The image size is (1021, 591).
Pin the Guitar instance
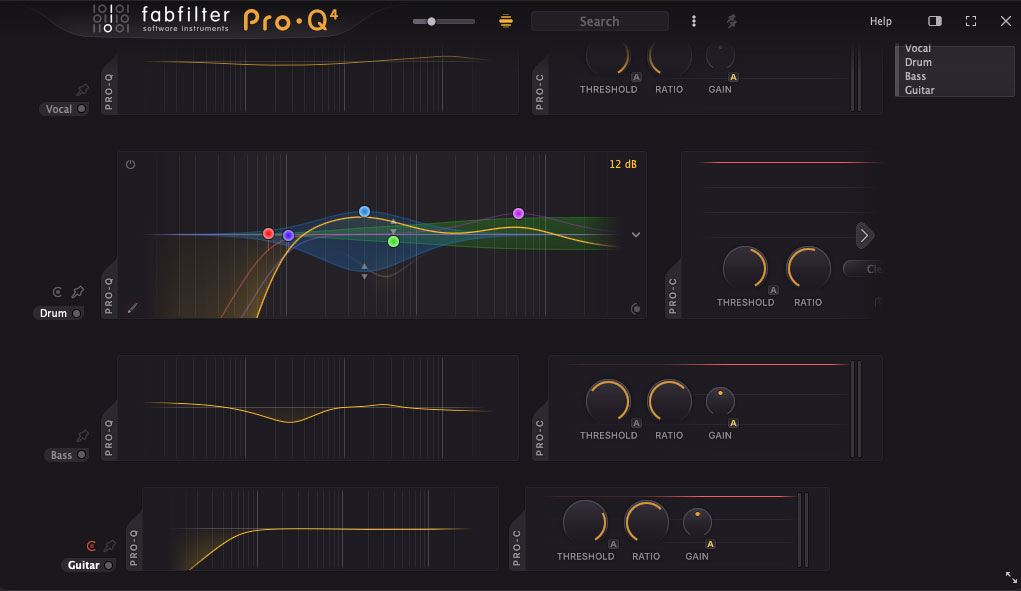coord(110,545)
